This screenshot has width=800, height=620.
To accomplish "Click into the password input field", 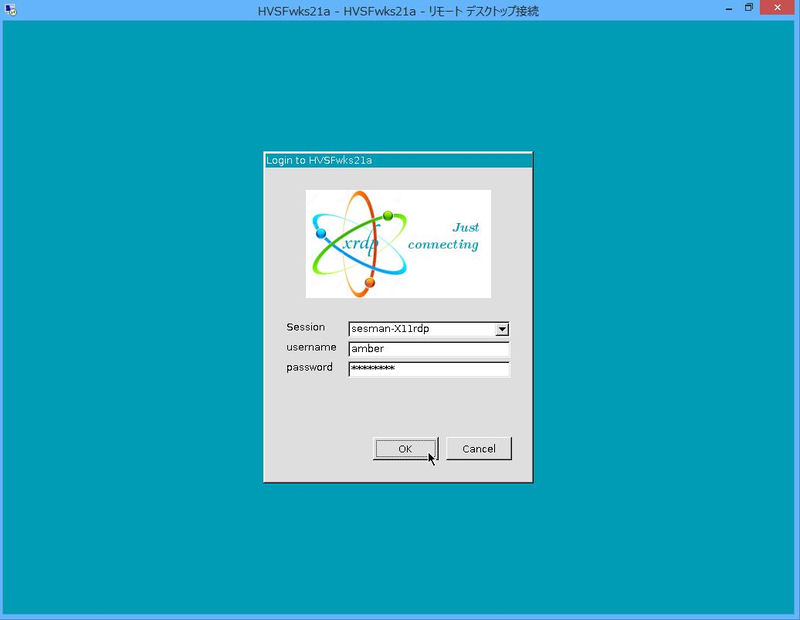I will click(x=428, y=369).
